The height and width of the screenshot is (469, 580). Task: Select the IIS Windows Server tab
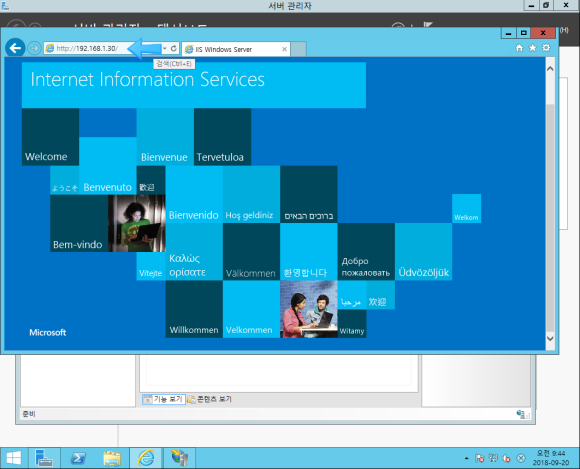pos(236,49)
